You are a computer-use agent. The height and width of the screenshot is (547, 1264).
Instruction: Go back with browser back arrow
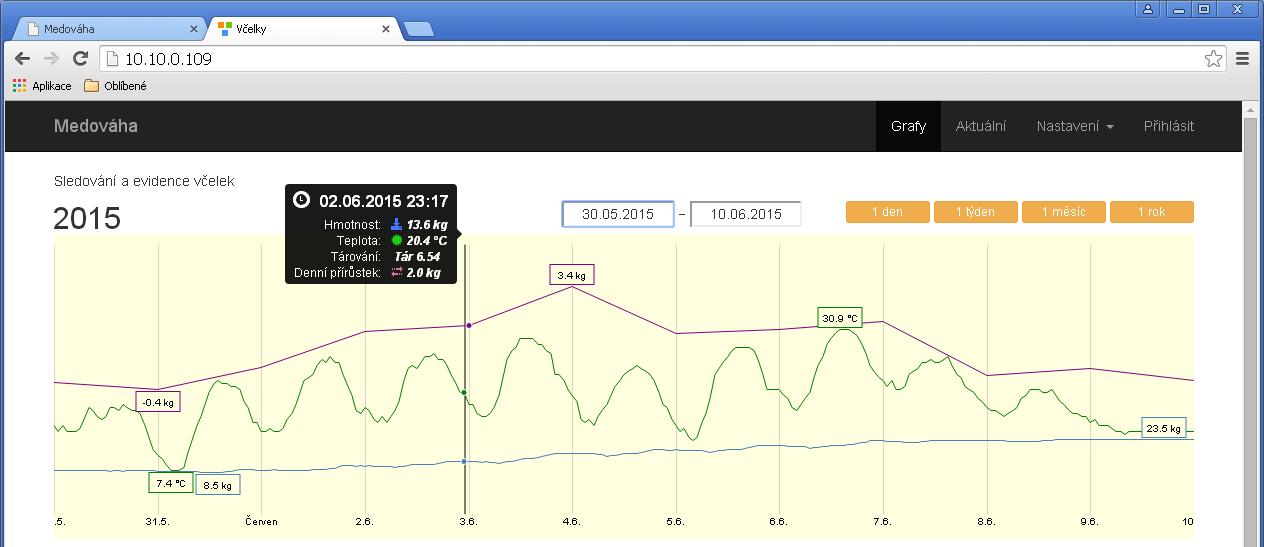point(22,59)
